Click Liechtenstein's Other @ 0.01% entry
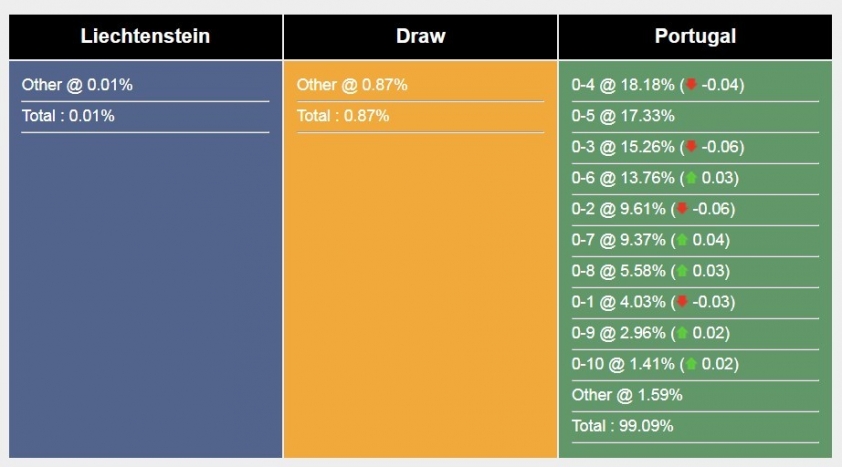The height and width of the screenshot is (467, 842). (x=77, y=85)
